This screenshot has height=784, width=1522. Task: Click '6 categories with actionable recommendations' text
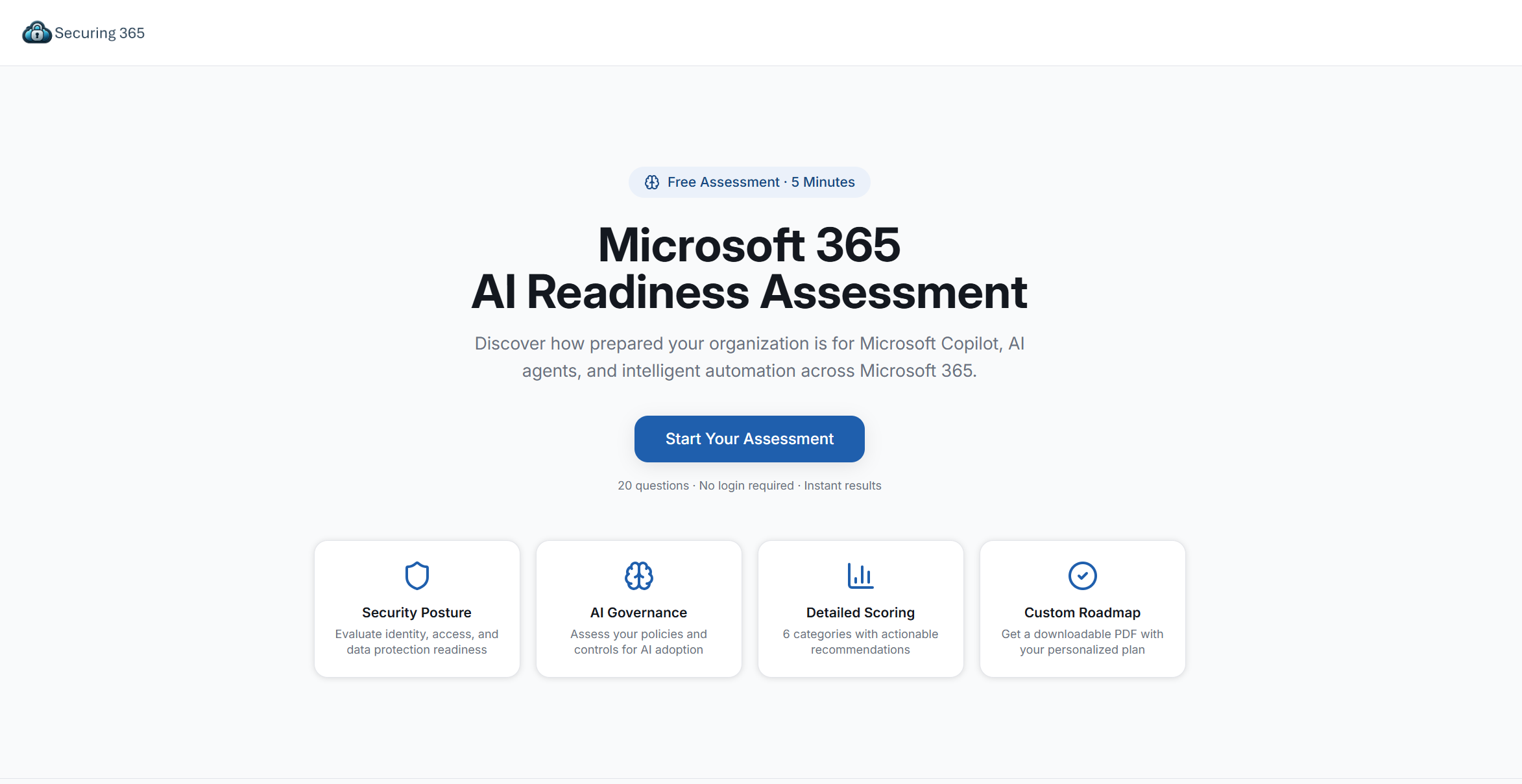pyautogui.click(x=861, y=642)
